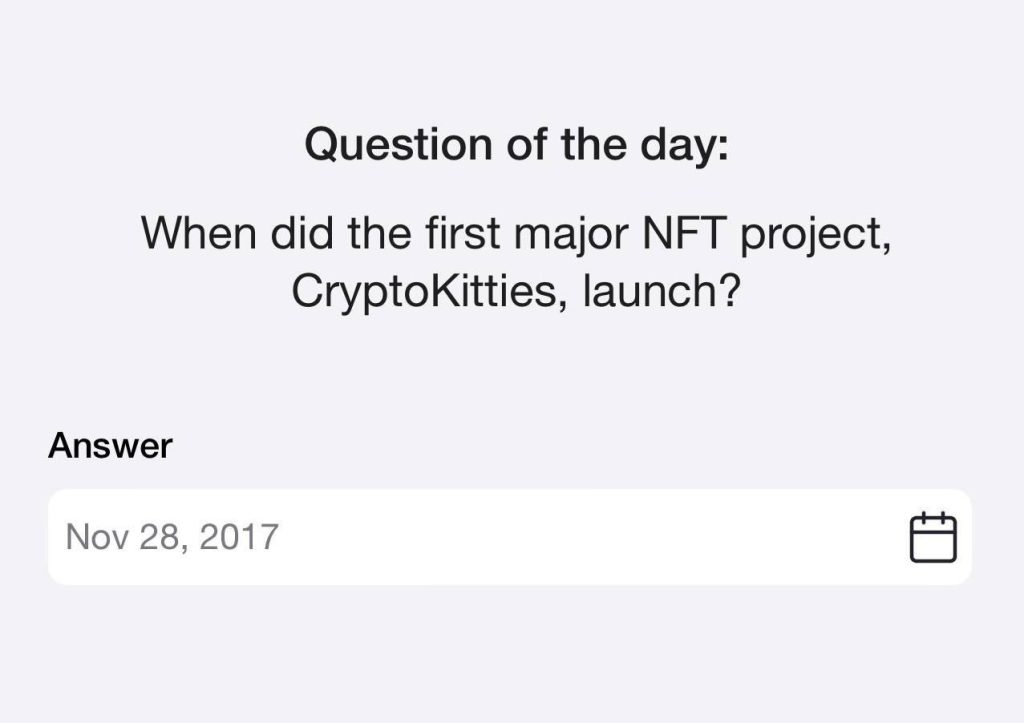Select the 'Nov 28, 2017' date text
This screenshot has height=723, width=1024.
tap(172, 537)
